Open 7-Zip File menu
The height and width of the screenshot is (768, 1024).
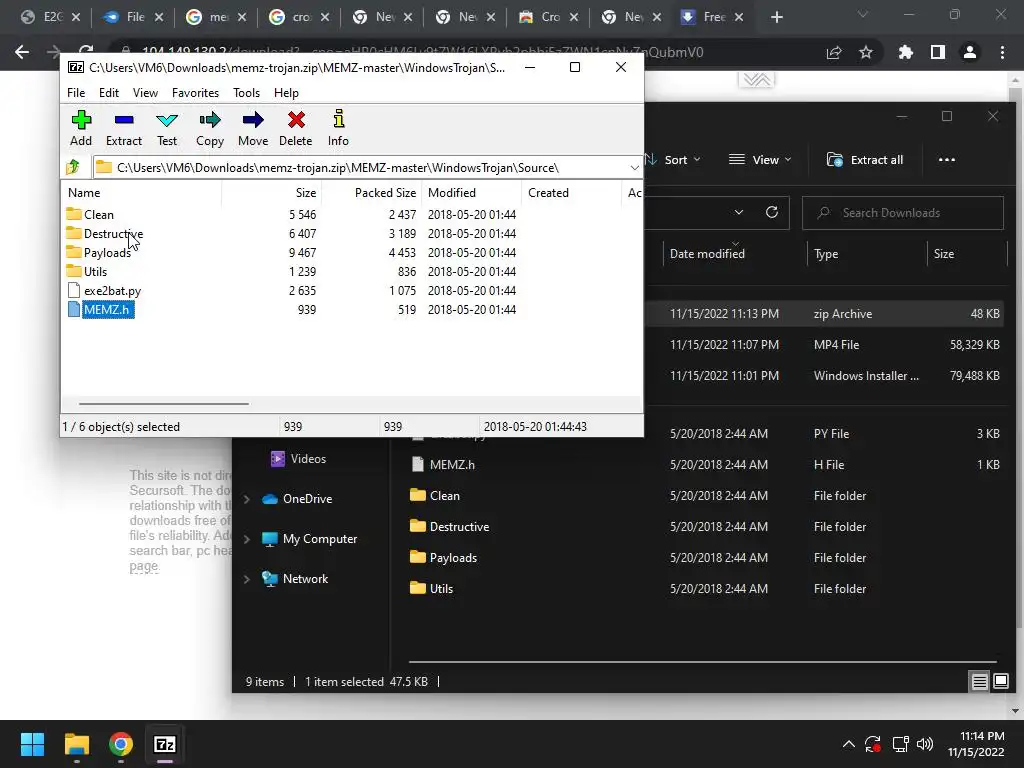point(76,93)
